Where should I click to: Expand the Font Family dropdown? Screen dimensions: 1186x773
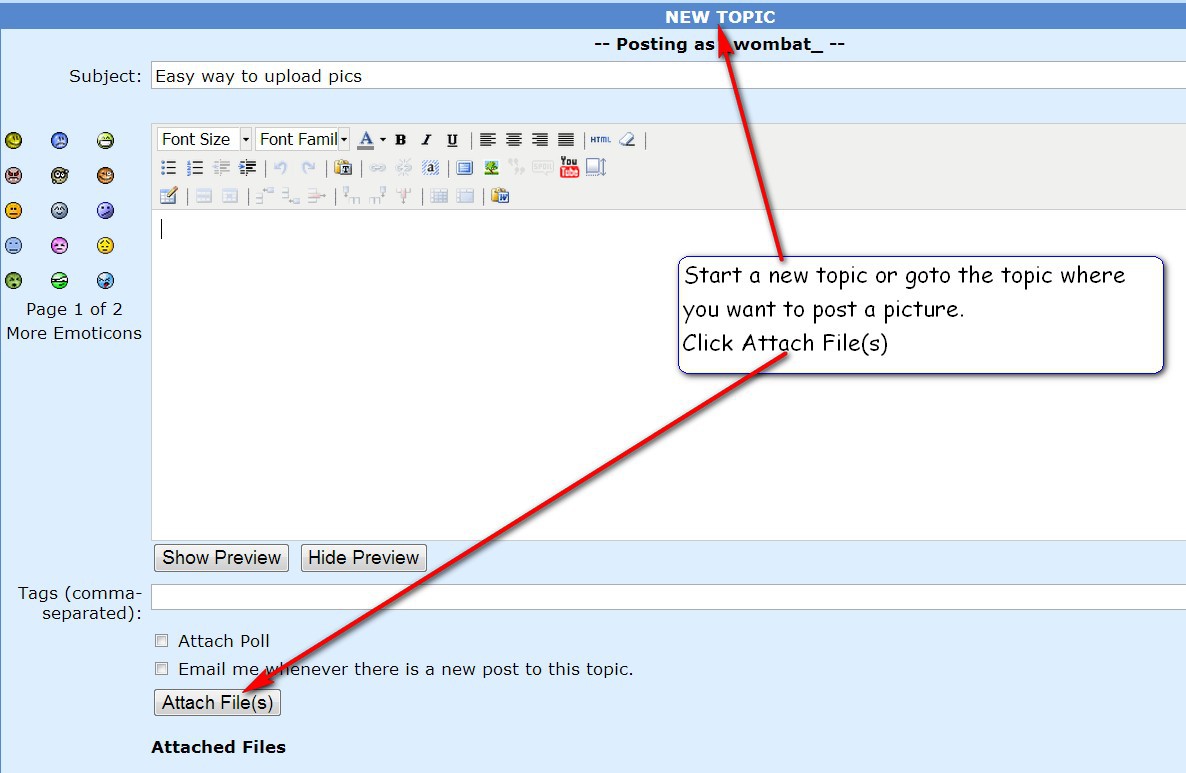(x=344, y=140)
